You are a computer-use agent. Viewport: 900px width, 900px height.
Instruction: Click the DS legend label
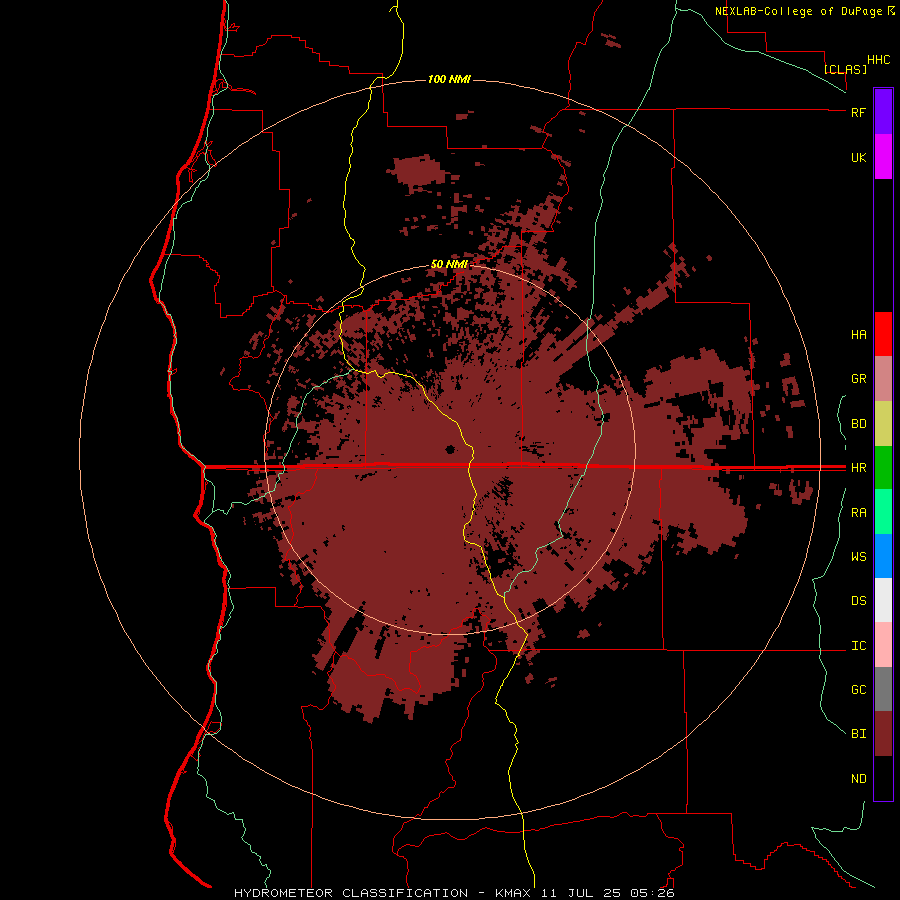click(858, 600)
